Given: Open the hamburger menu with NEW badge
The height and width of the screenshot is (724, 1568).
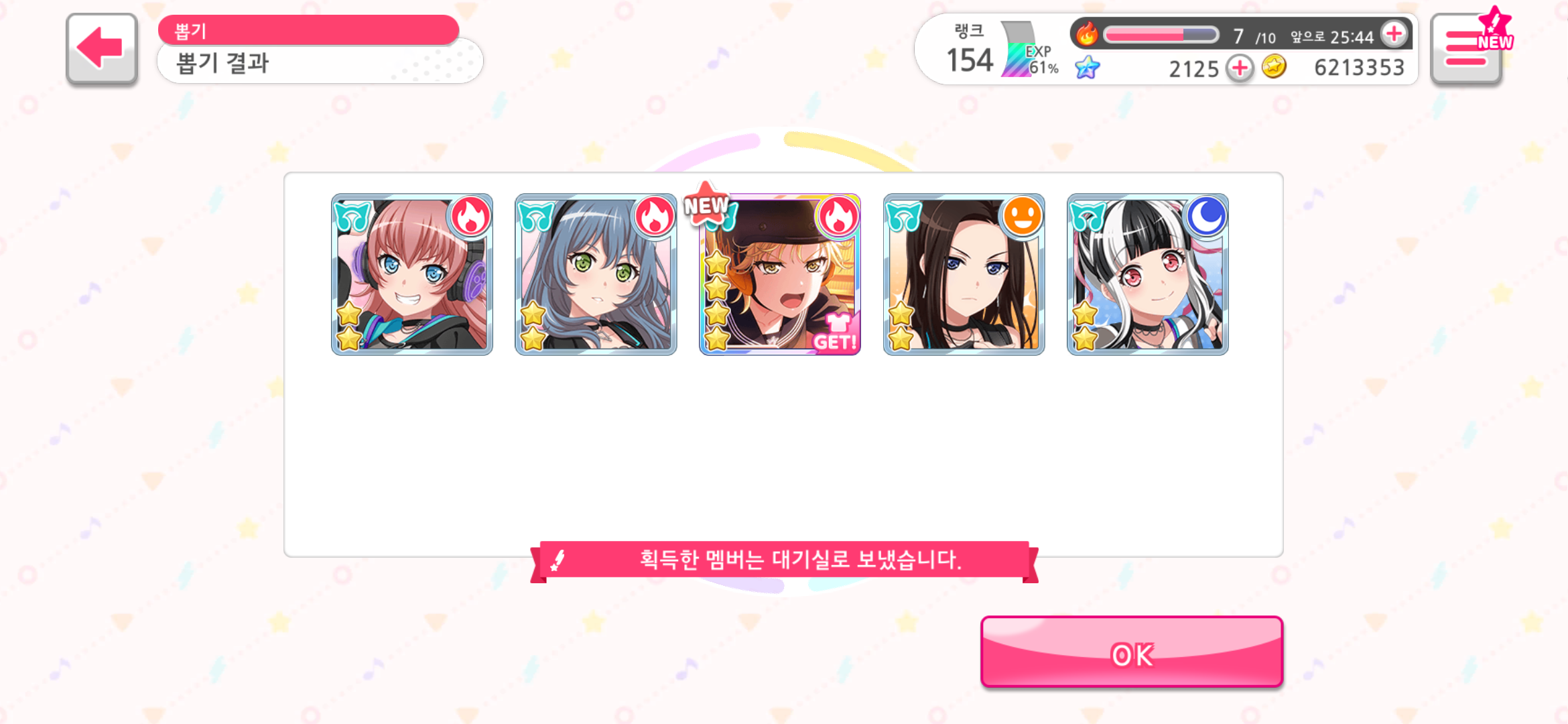Looking at the screenshot, I should 1466,49.
